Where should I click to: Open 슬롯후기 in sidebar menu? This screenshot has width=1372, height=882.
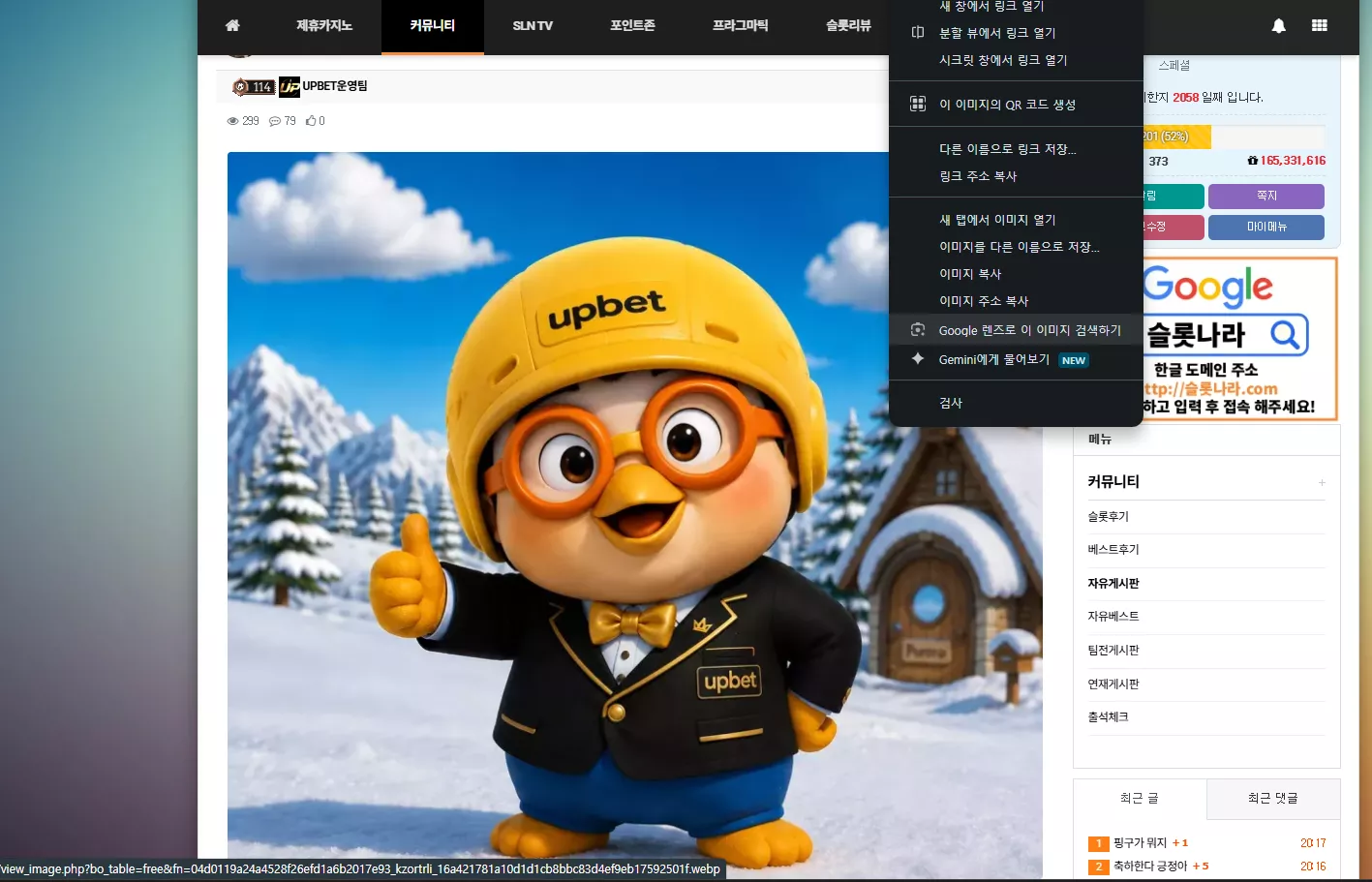tap(1109, 517)
